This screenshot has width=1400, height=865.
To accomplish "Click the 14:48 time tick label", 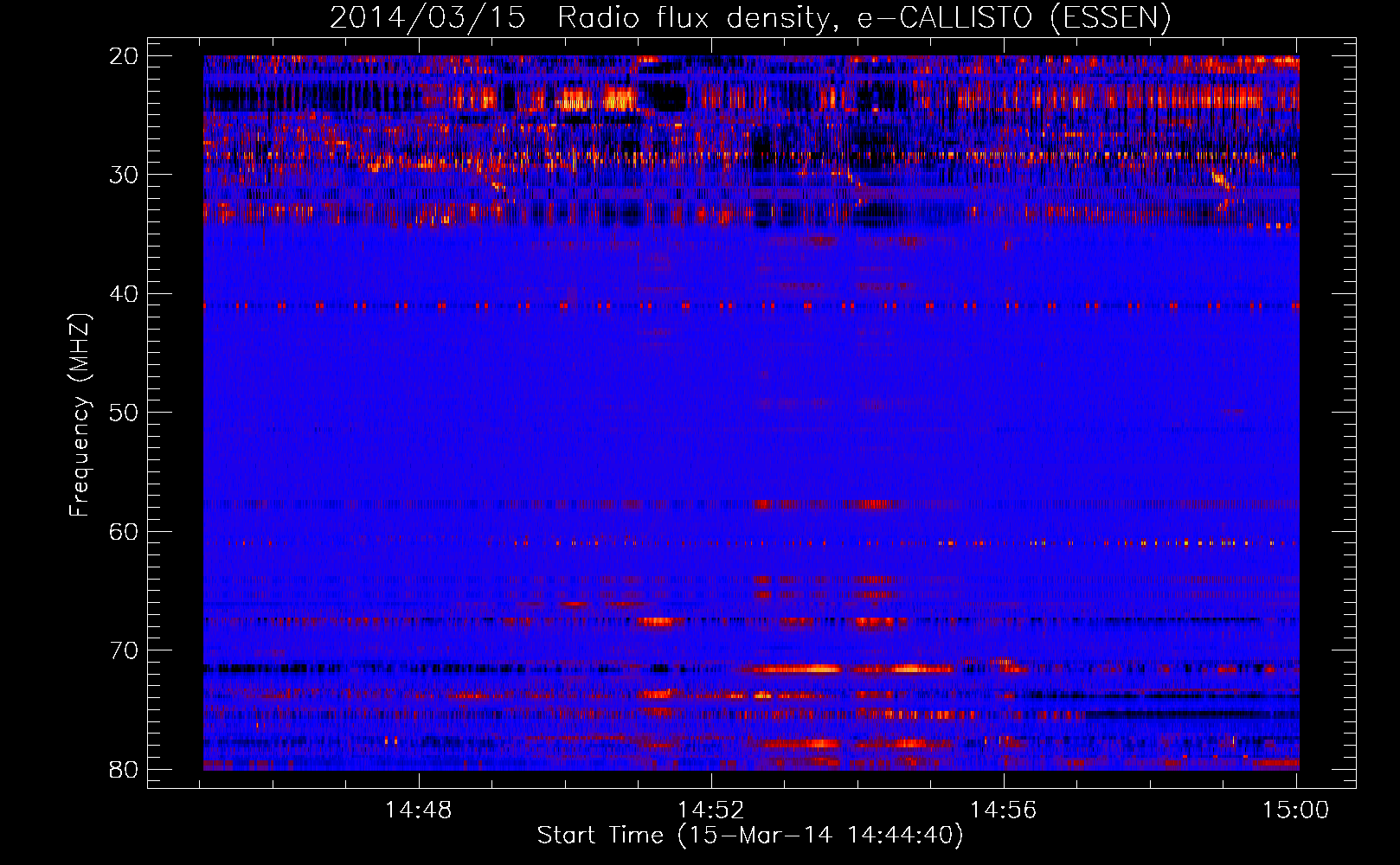I will click(419, 811).
